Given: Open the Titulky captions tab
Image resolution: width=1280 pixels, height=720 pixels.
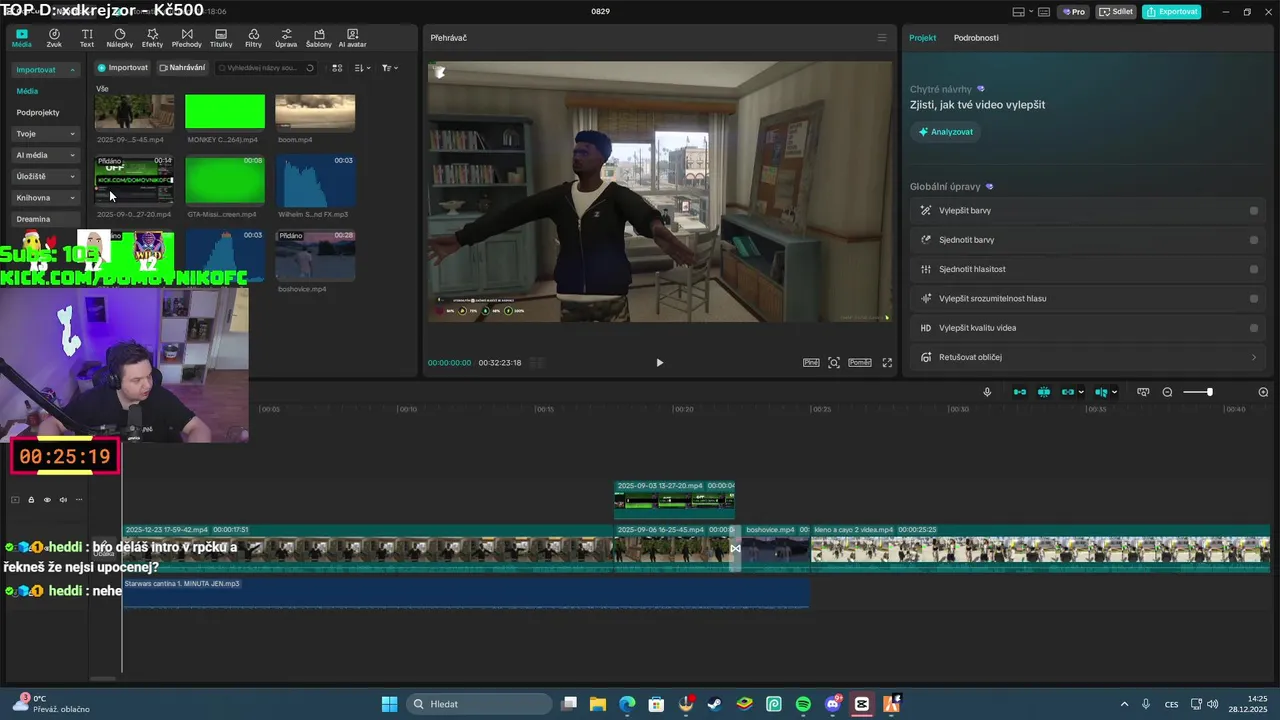Looking at the screenshot, I should (221, 38).
